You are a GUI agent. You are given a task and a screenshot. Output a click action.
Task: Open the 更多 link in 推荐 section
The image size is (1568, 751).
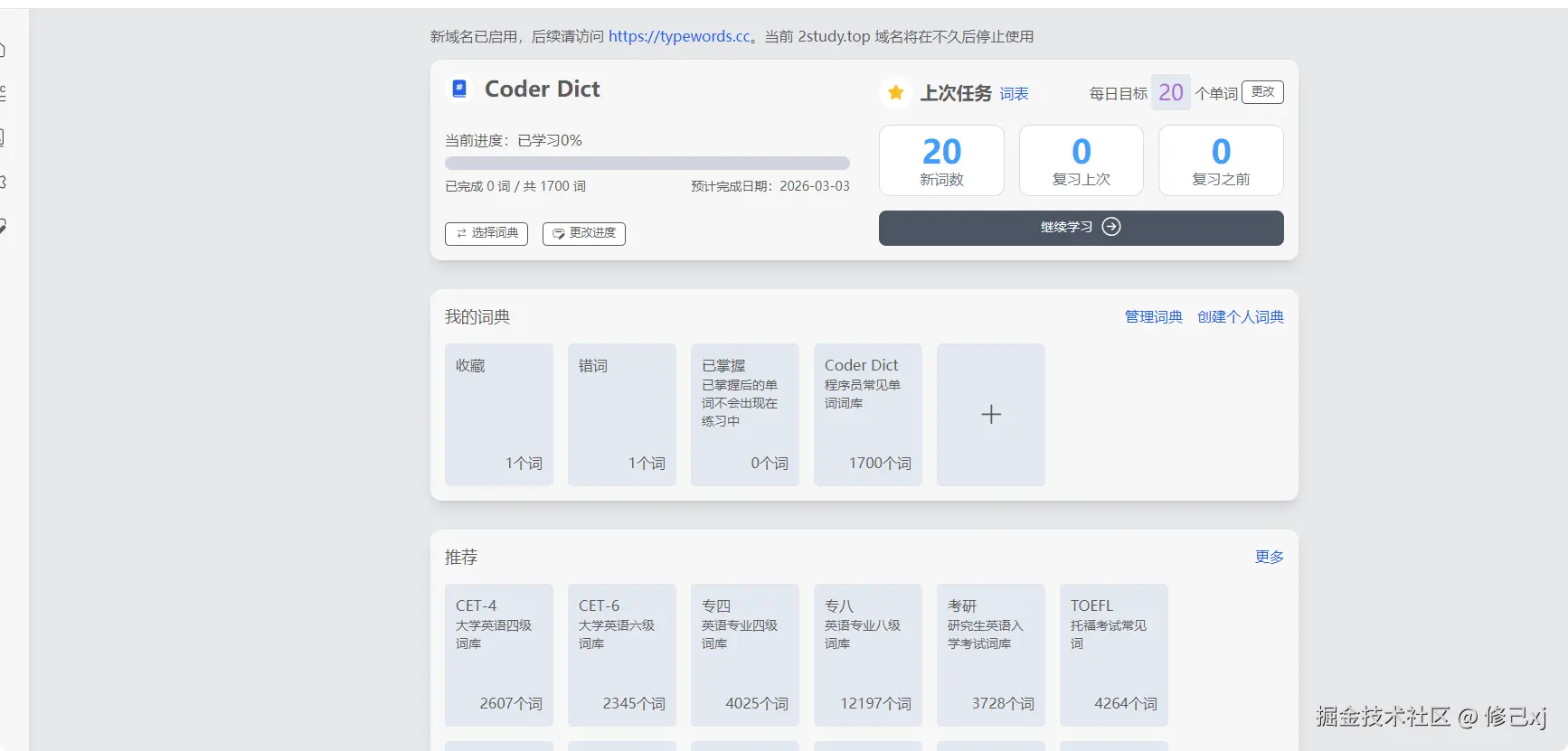pos(1269,558)
